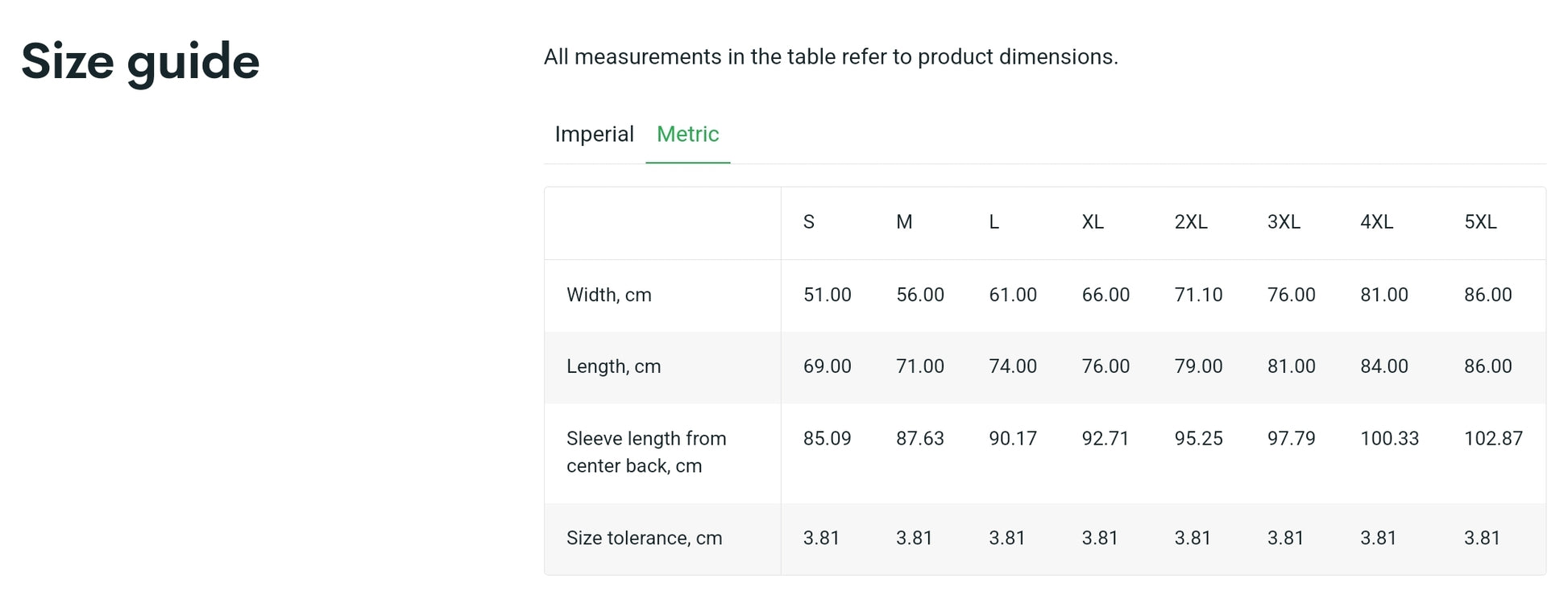
Task: Click the Size guide heading
Action: [x=140, y=62]
